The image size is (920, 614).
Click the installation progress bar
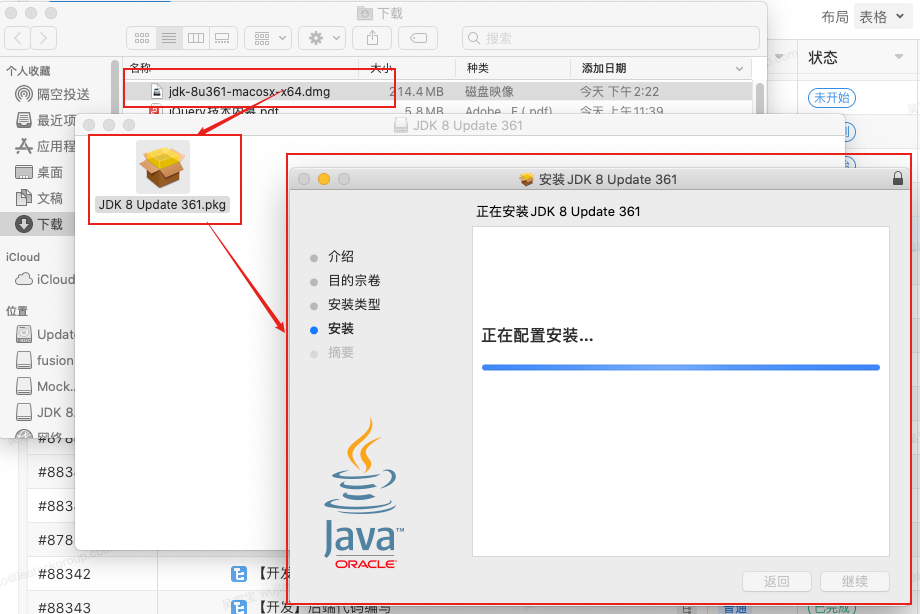coord(681,367)
